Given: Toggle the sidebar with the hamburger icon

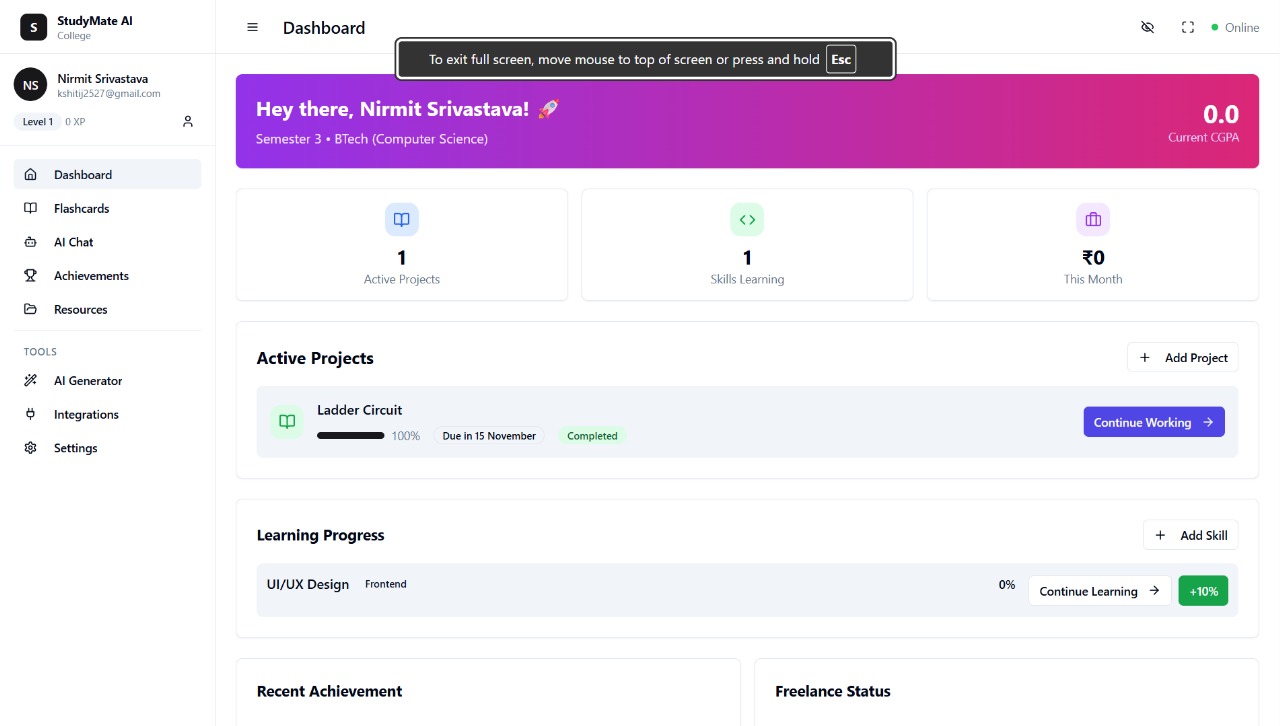Looking at the screenshot, I should [x=252, y=27].
